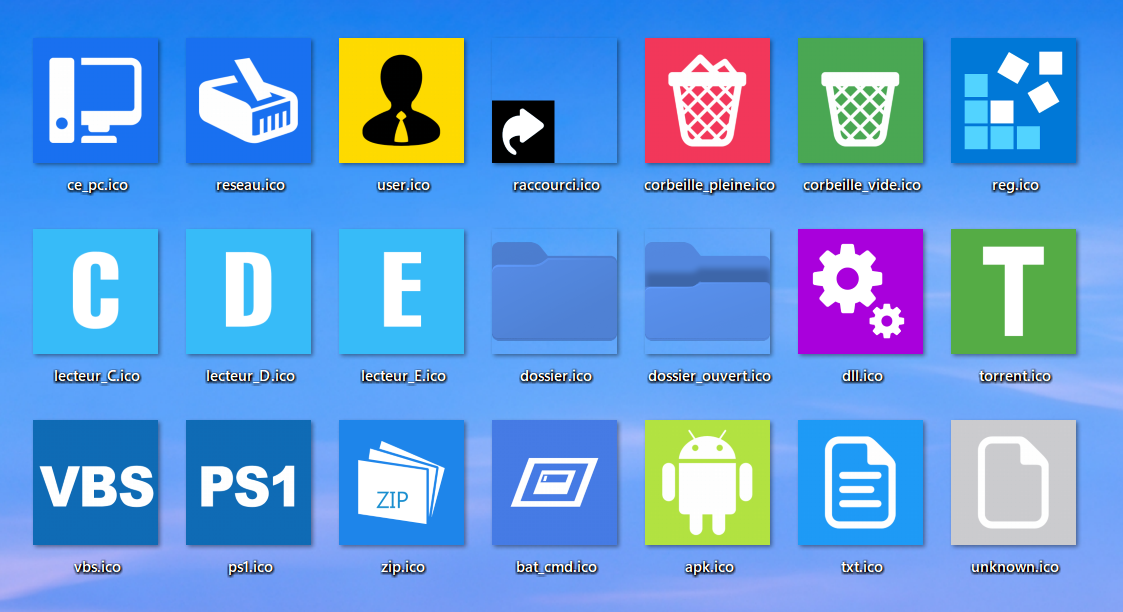Screen dimensions: 1123x612
Task: Click the ce_pc.ico computer icon
Action: coord(96,100)
